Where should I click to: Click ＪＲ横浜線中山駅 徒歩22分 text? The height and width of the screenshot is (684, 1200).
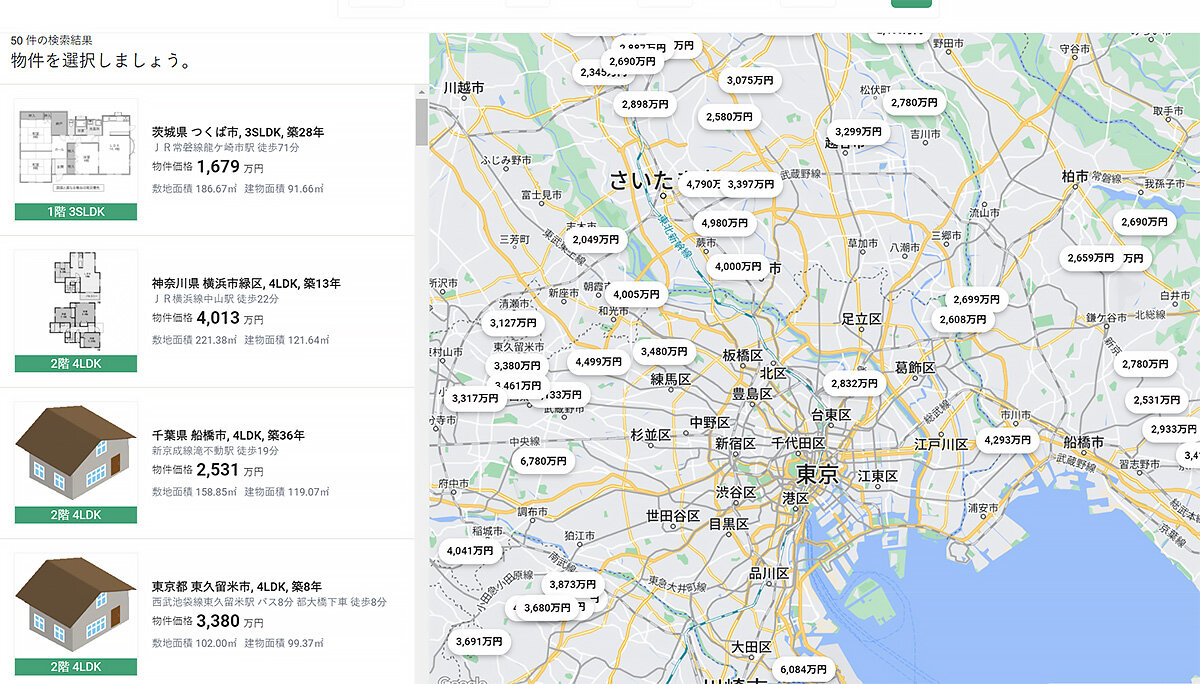point(215,300)
